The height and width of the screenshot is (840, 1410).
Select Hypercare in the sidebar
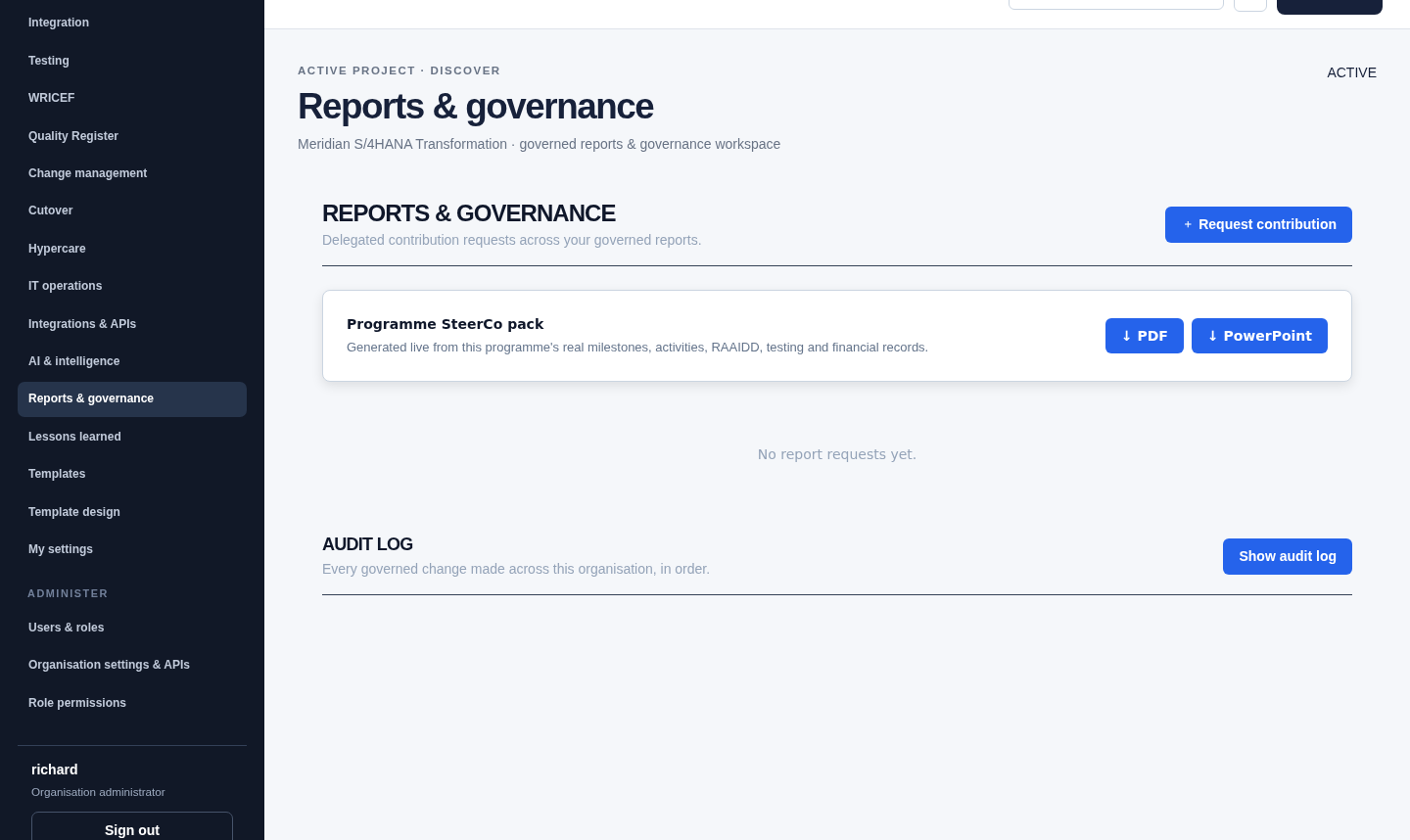[x=132, y=249]
